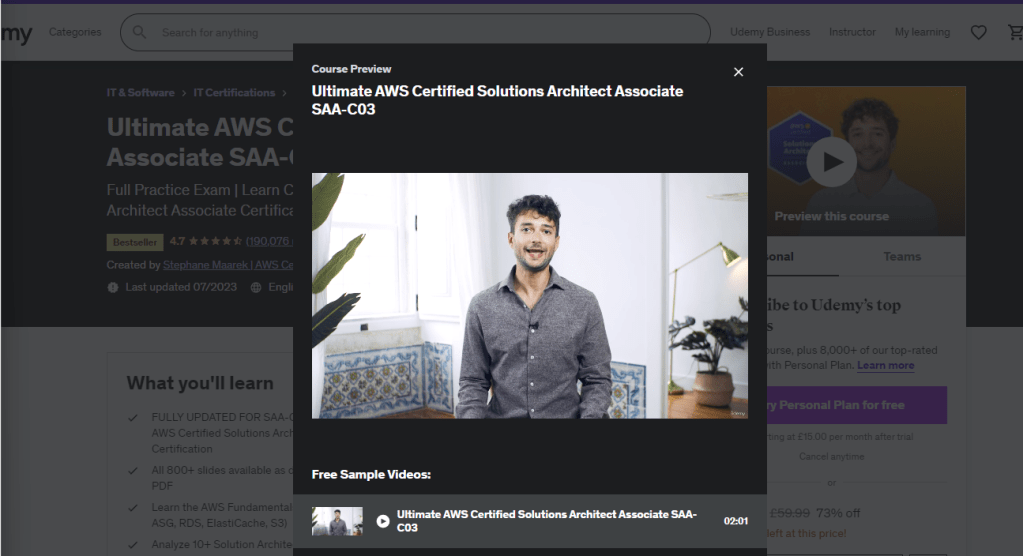
Task: Click the search magnifier icon
Action: pos(139,32)
